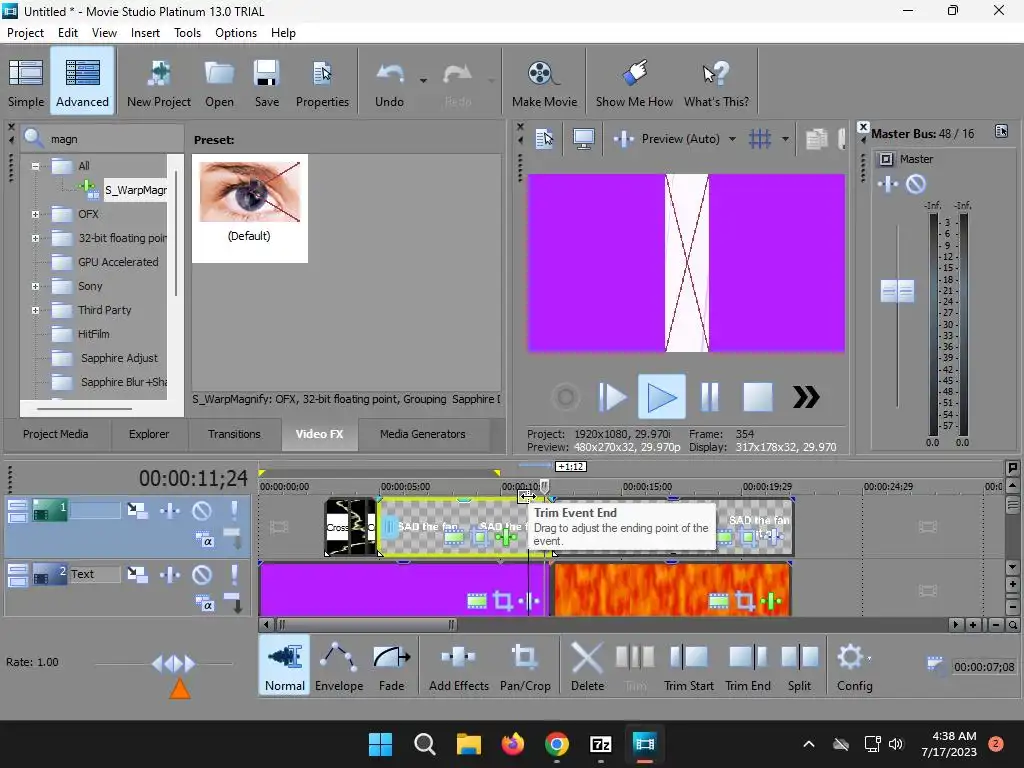Expand the Third Party folder
This screenshot has height=768, width=1024.
click(35, 310)
